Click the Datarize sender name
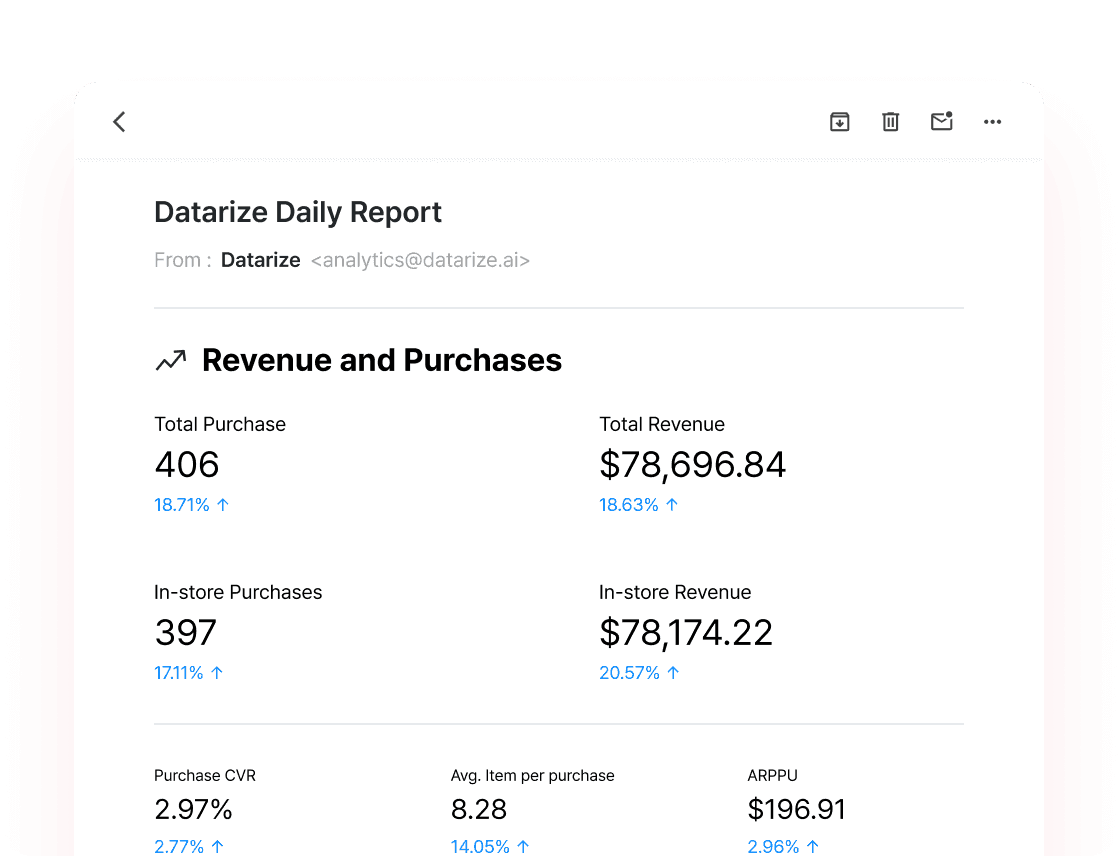Image resolution: width=1120 pixels, height=856 pixels. (x=260, y=260)
